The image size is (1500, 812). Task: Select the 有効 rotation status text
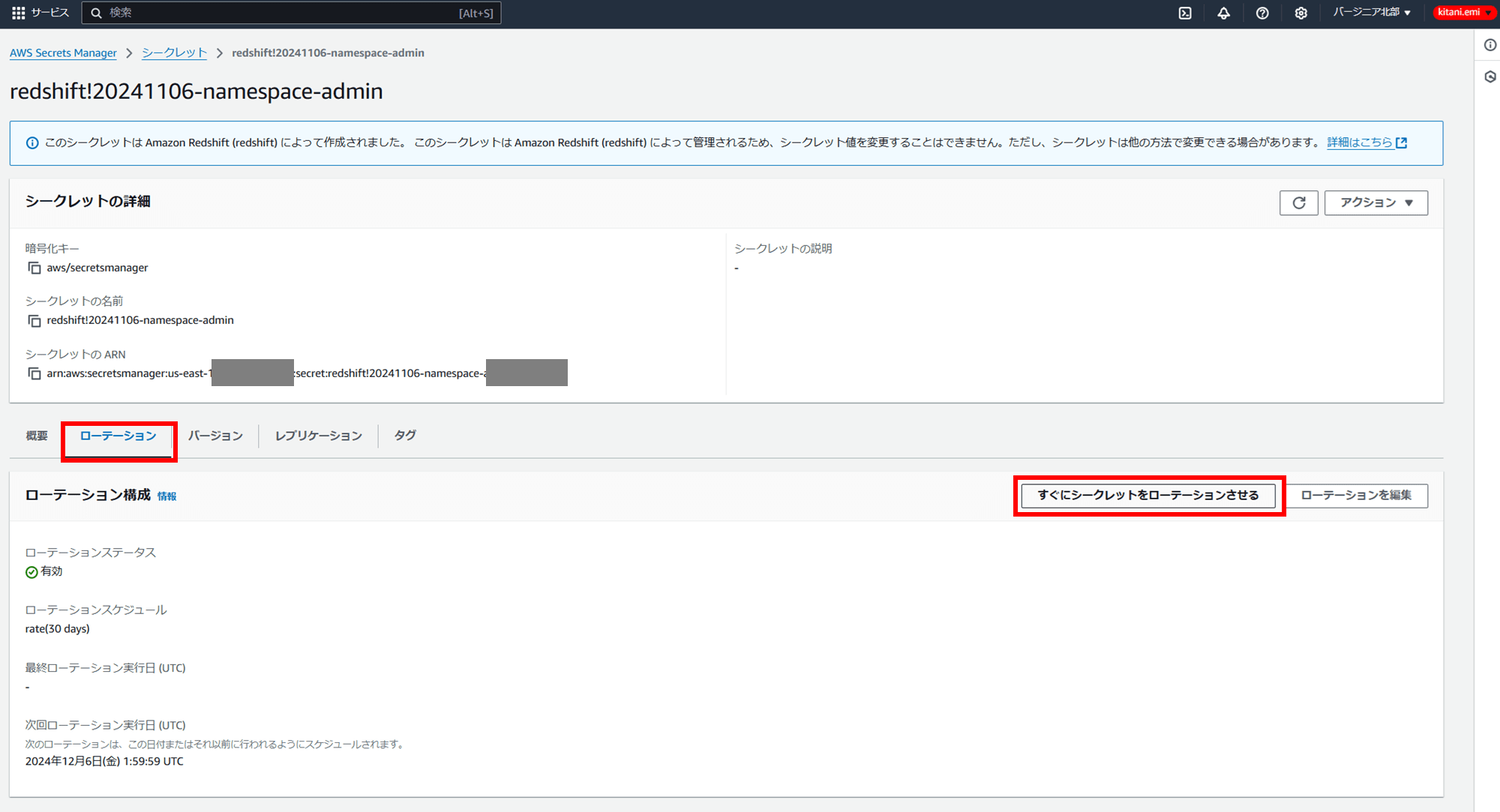click(x=52, y=571)
